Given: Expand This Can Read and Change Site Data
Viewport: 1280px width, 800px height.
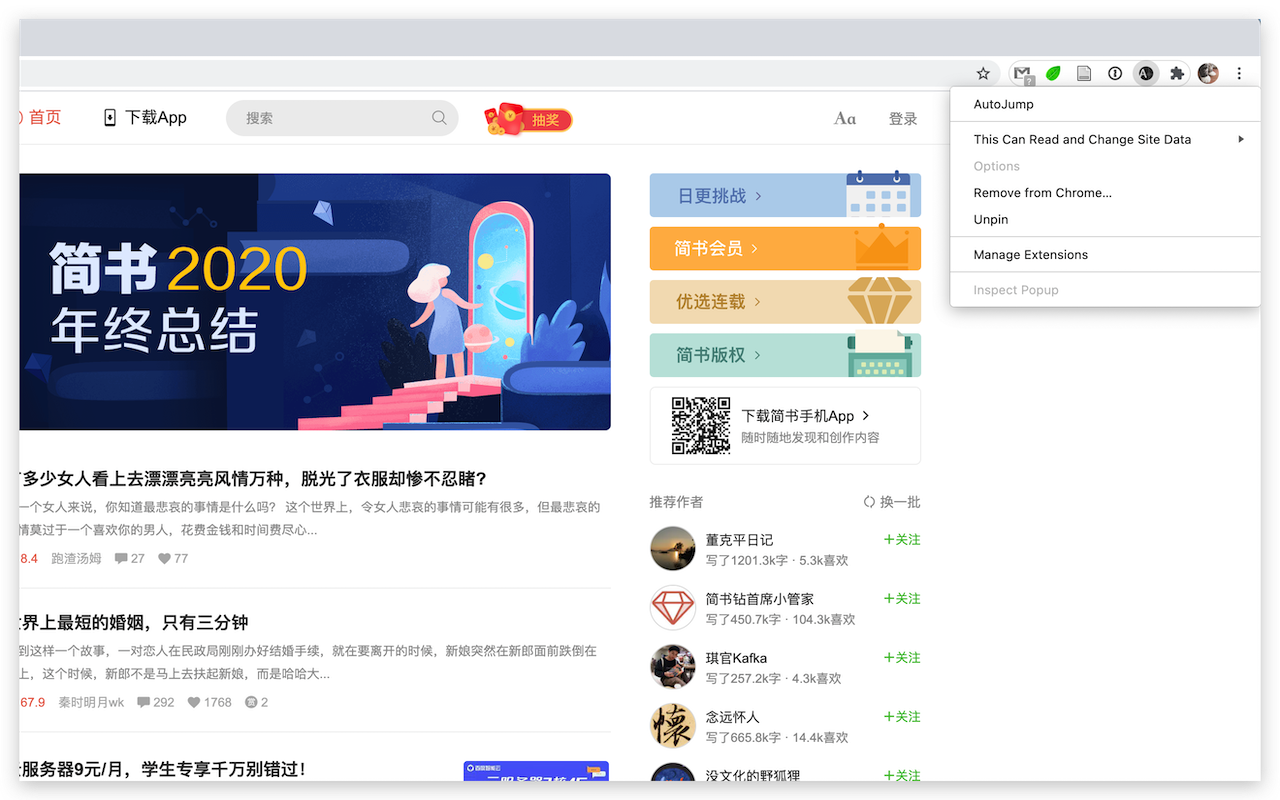Looking at the screenshot, I should [x=1082, y=139].
